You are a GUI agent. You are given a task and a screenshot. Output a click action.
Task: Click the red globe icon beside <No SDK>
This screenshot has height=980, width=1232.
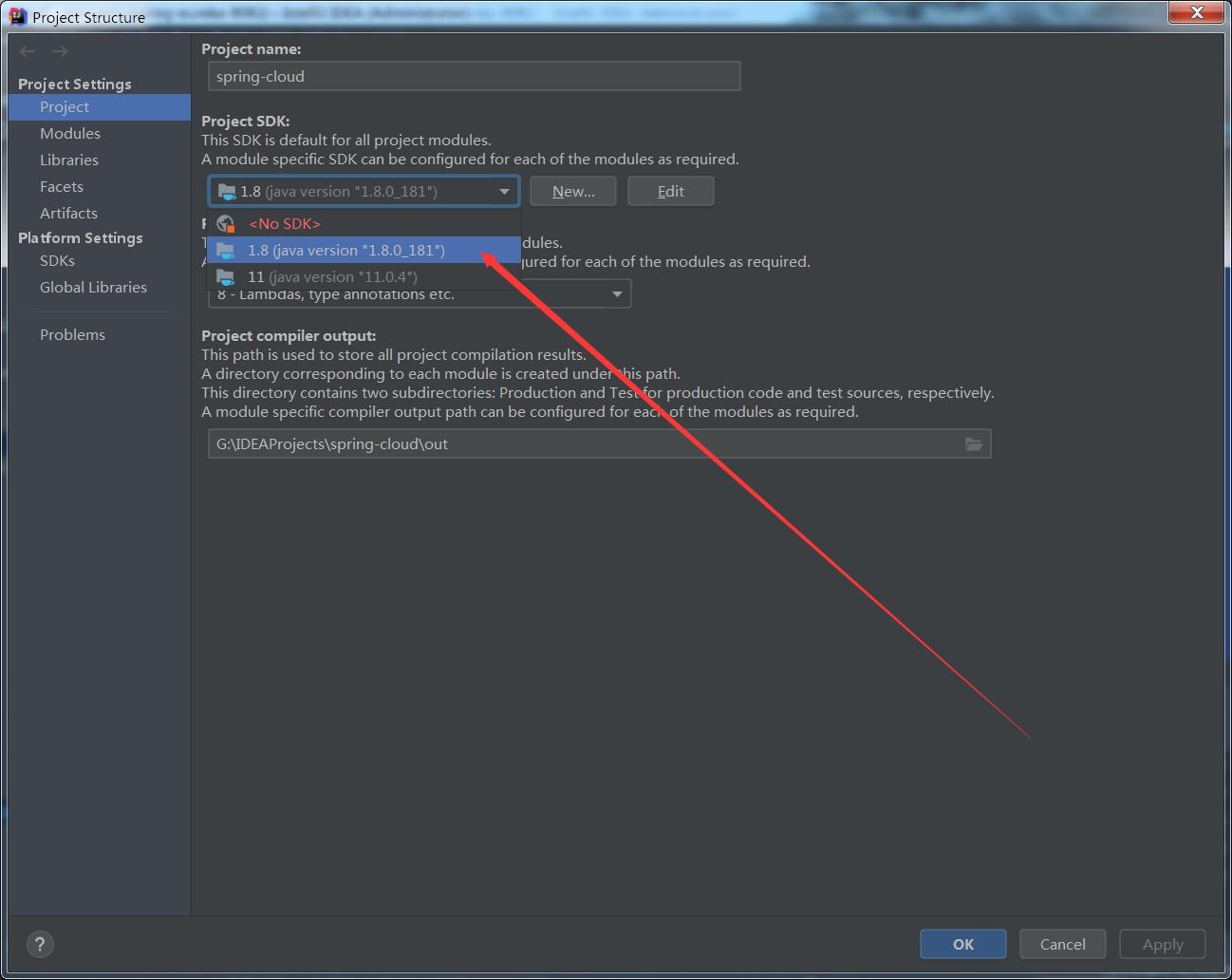point(226,223)
